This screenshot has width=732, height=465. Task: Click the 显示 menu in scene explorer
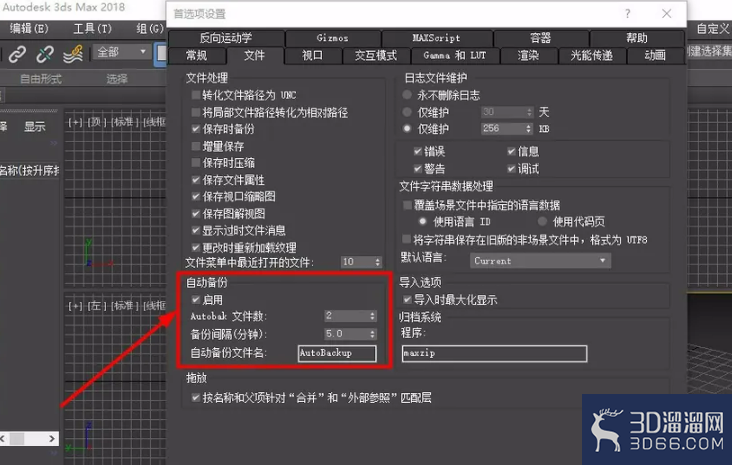point(35,127)
